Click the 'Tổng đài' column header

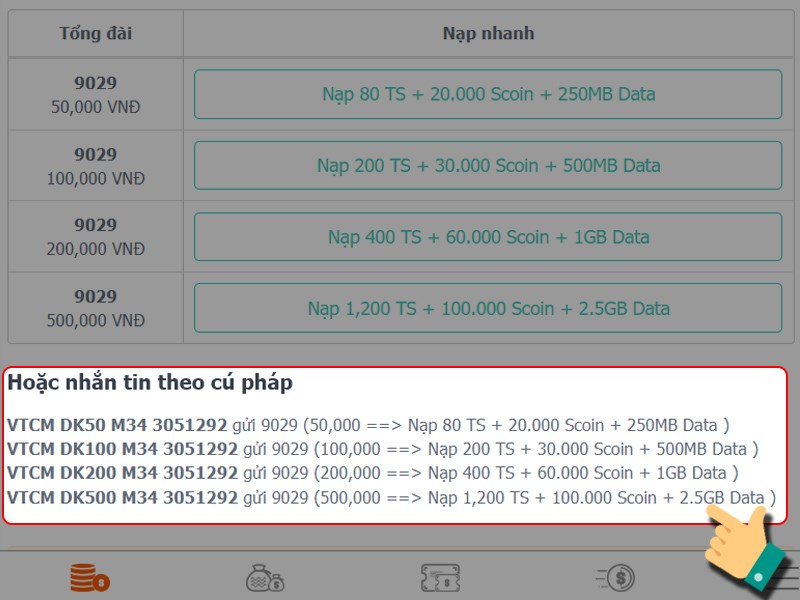pos(95,33)
